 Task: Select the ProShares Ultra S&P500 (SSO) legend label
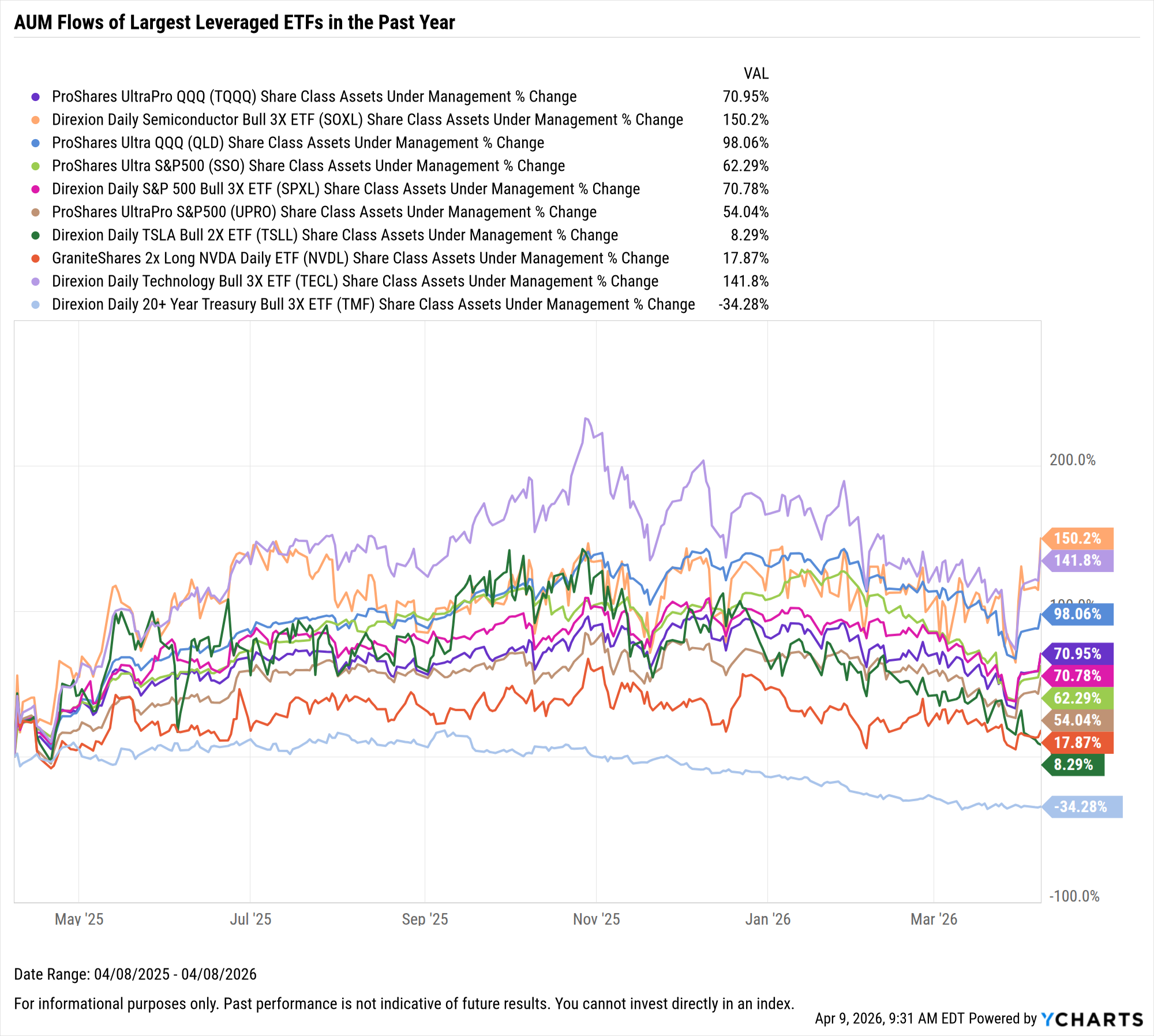coord(308,166)
